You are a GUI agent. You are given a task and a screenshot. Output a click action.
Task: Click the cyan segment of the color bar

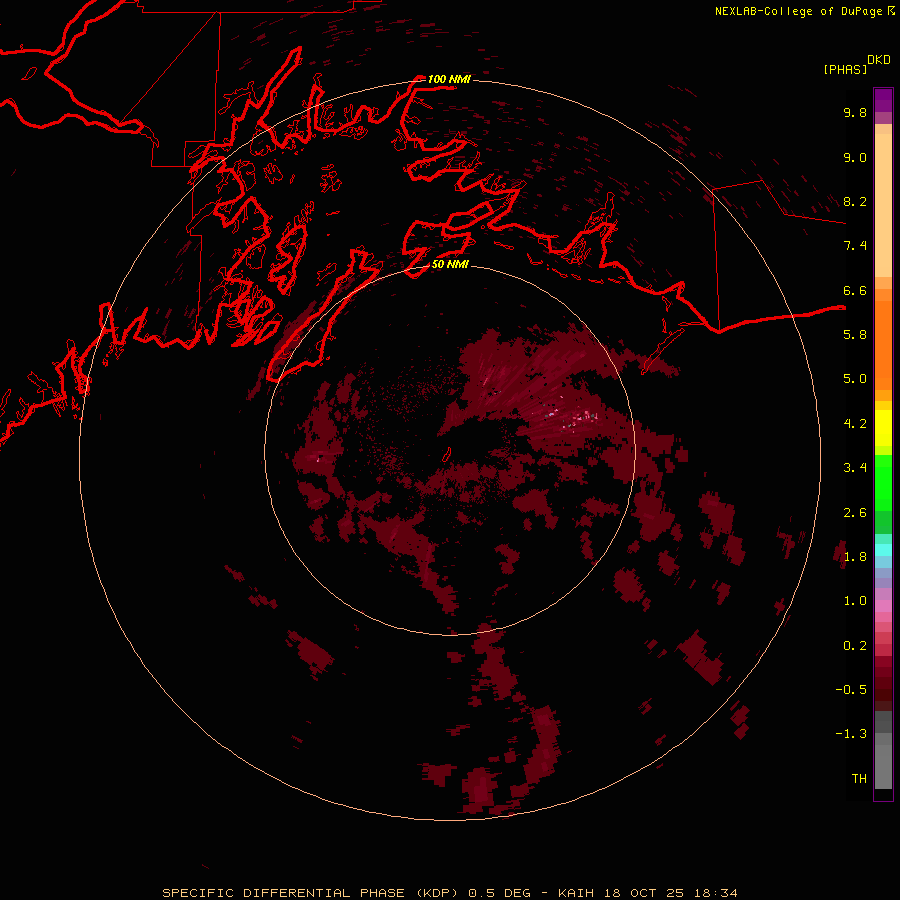point(883,550)
